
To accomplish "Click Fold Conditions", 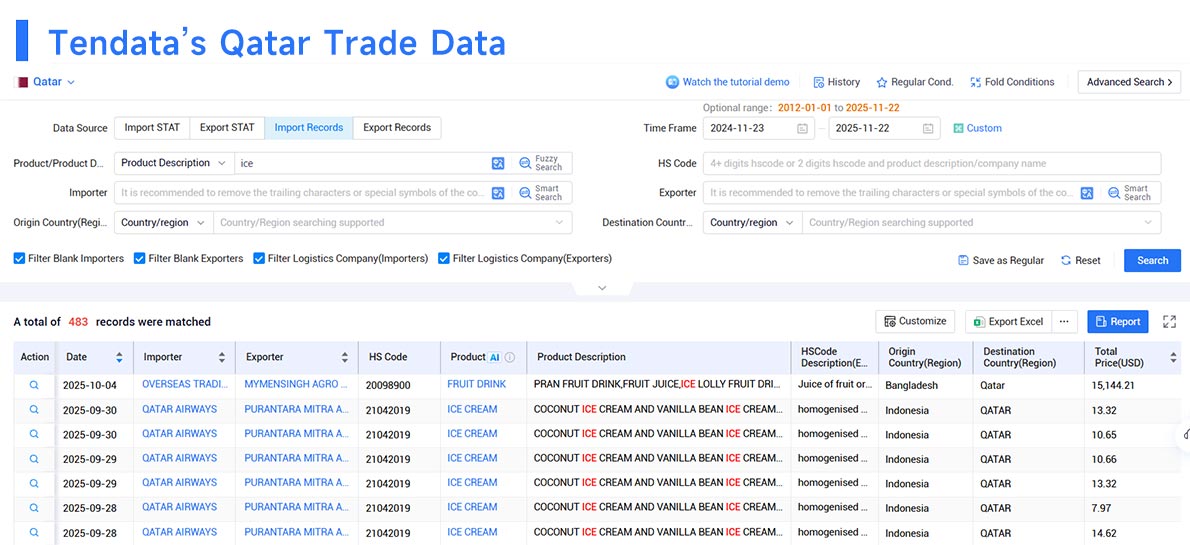I will coord(1012,82).
